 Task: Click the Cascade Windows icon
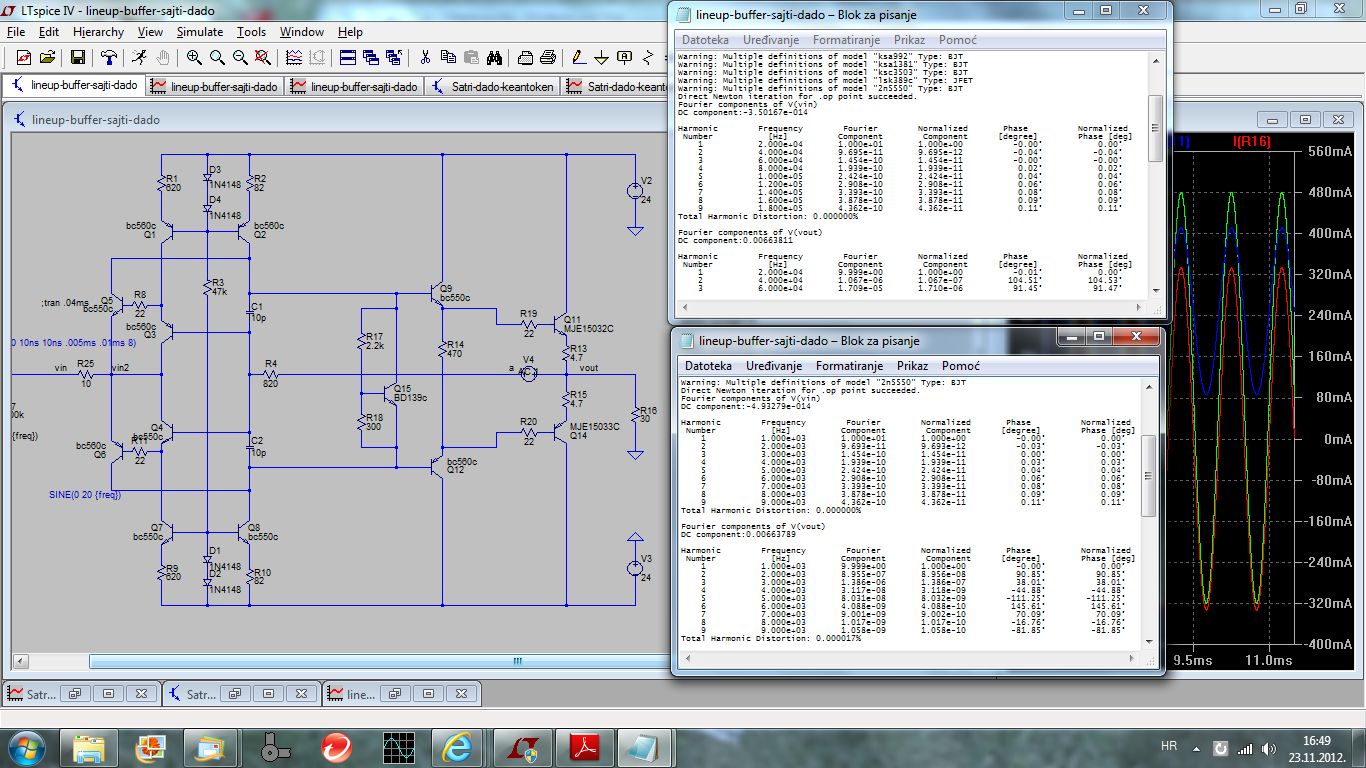point(370,57)
